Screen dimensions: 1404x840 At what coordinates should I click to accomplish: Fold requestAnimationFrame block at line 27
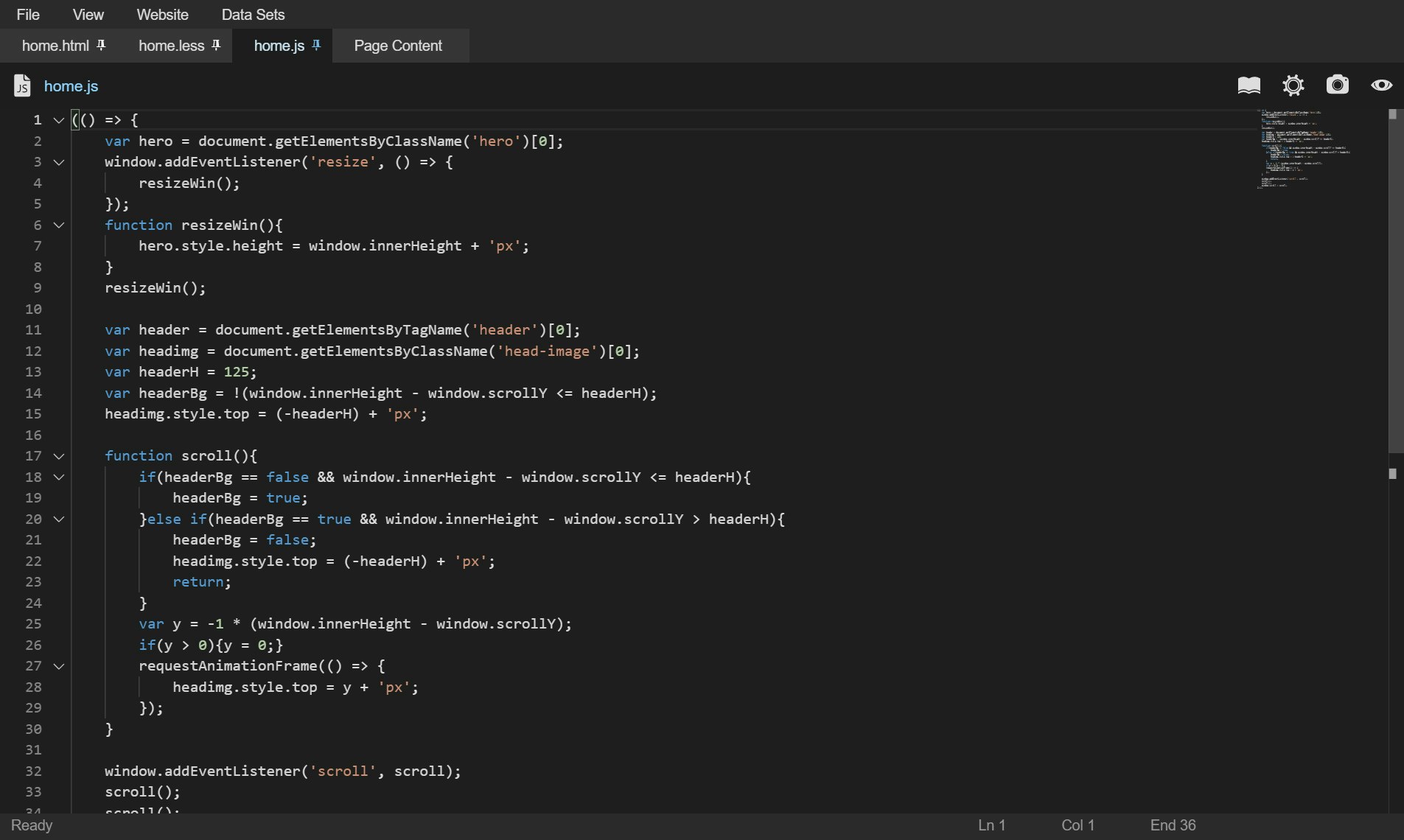[59, 666]
